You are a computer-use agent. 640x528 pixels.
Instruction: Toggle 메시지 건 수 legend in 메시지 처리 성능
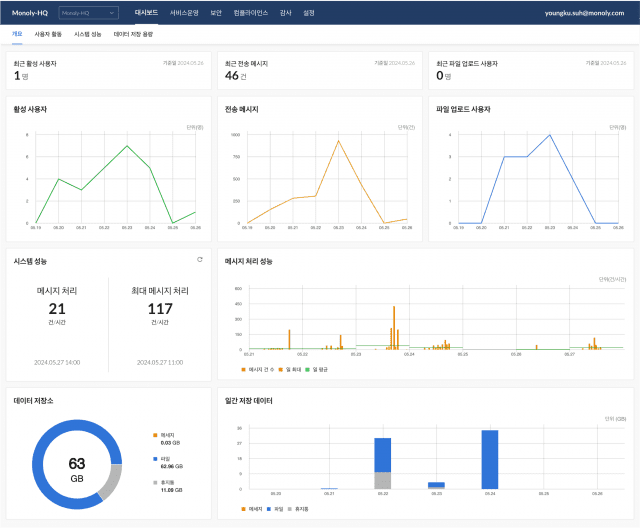pos(261,369)
